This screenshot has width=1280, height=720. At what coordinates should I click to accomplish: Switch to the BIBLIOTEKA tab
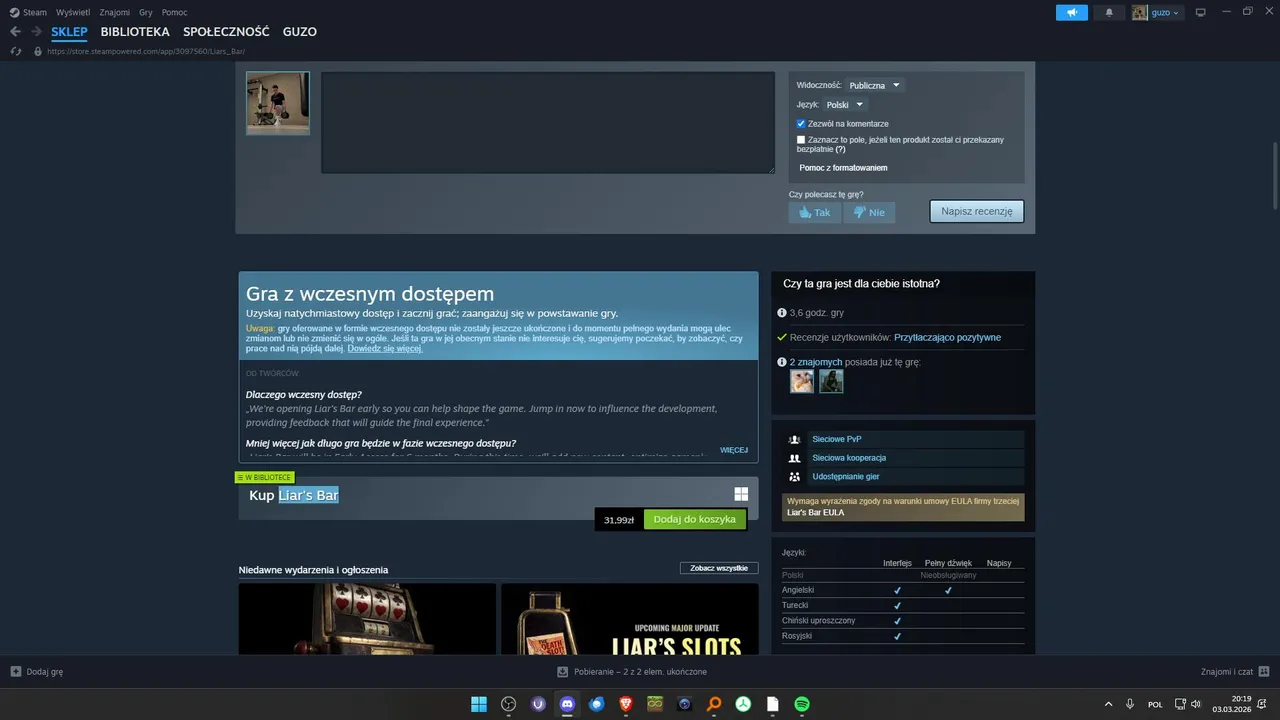coord(135,32)
